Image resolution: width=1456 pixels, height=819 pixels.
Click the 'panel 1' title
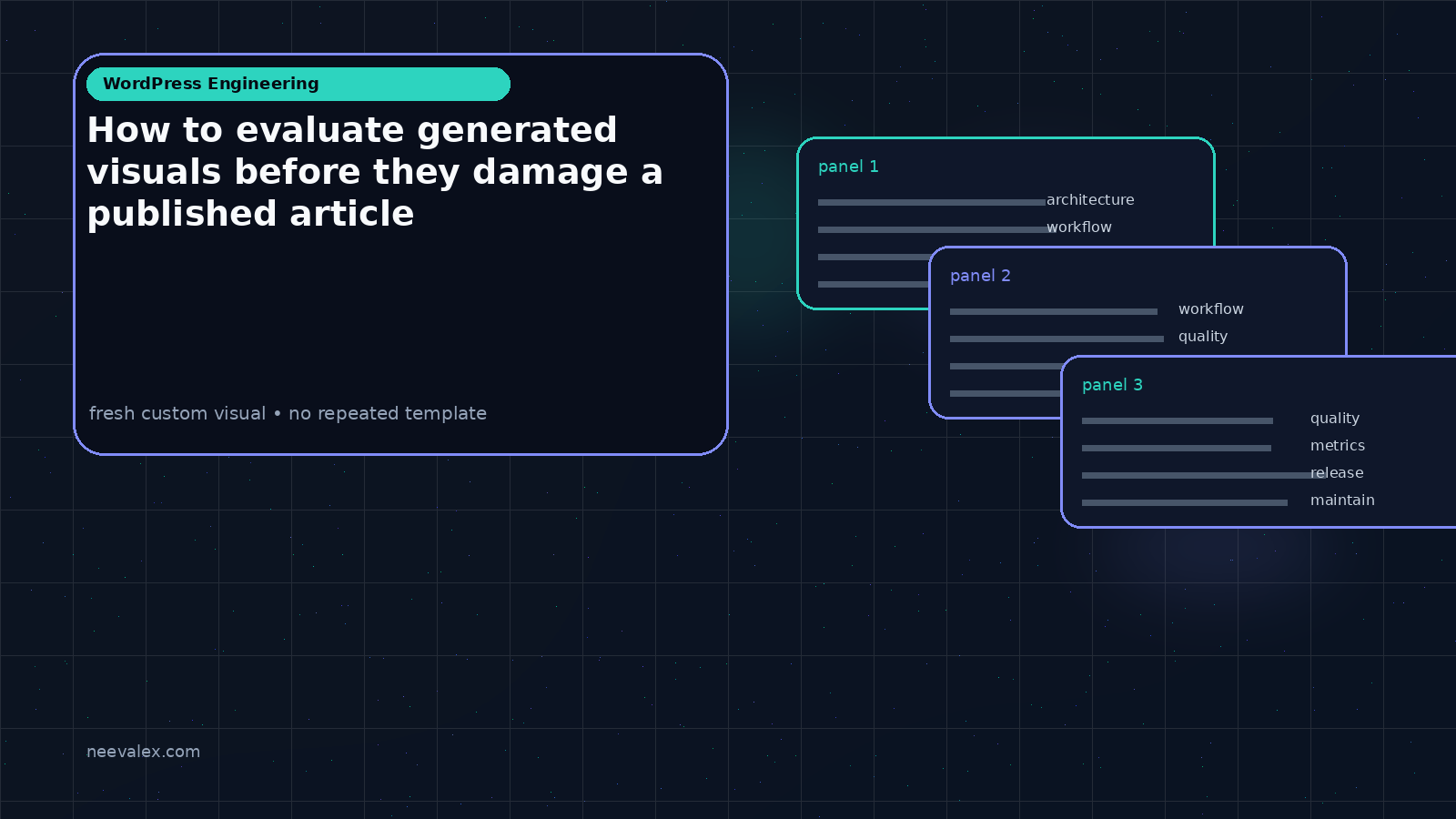tap(848, 167)
